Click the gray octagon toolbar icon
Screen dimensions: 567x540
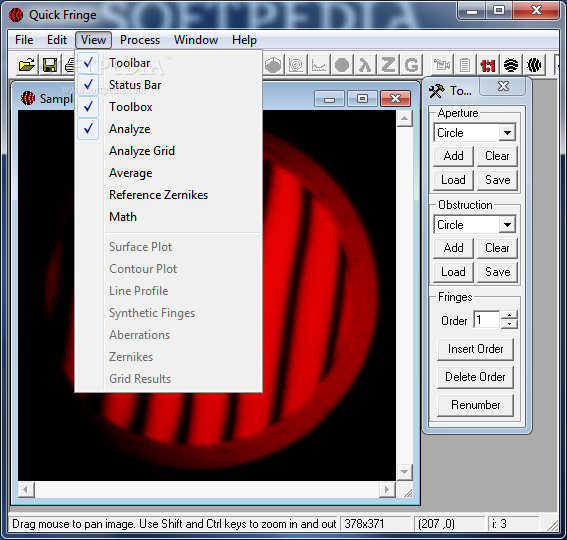pos(342,65)
